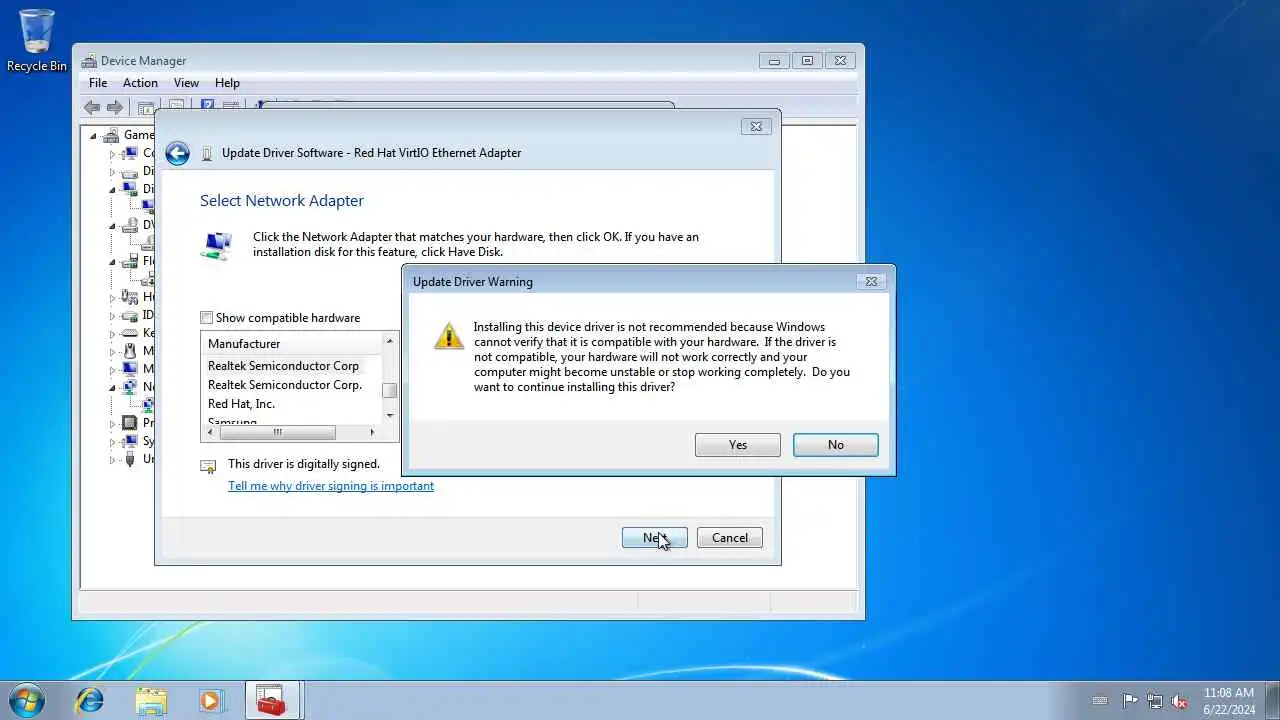The height and width of the screenshot is (720, 1280).
Task: Click the taskbar clock showing 11:08 AM
Action: [x=1229, y=700]
